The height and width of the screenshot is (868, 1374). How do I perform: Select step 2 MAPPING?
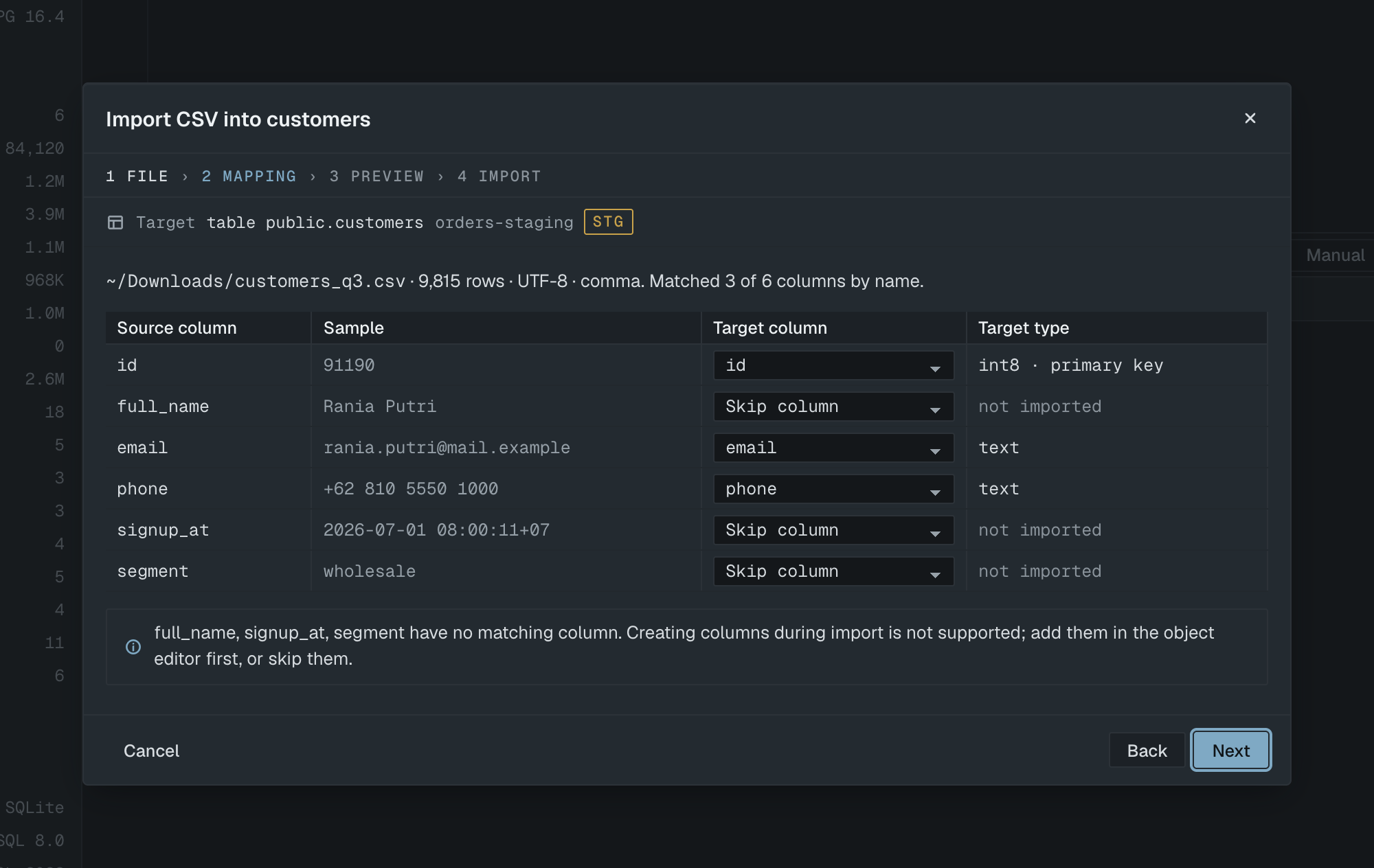click(249, 176)
